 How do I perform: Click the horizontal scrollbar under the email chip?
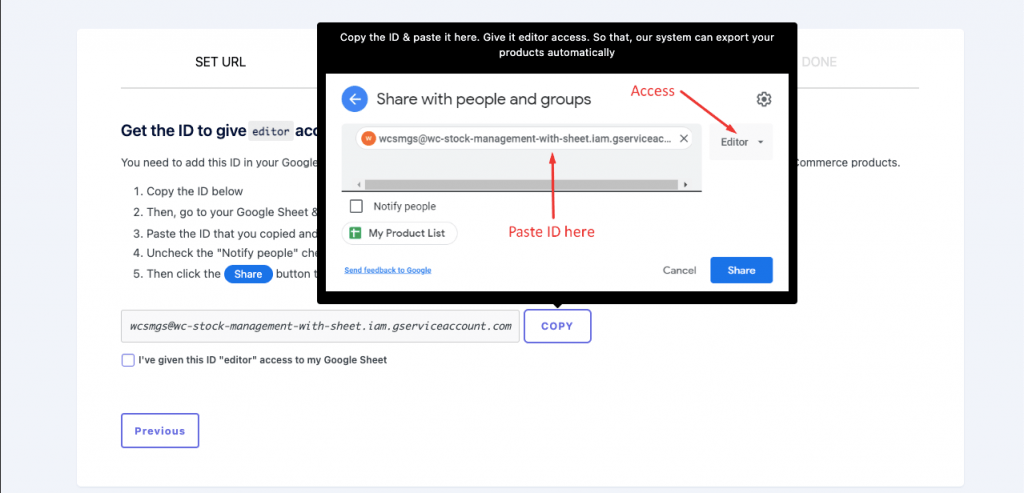pyautogui.click(x=522, y=185)
